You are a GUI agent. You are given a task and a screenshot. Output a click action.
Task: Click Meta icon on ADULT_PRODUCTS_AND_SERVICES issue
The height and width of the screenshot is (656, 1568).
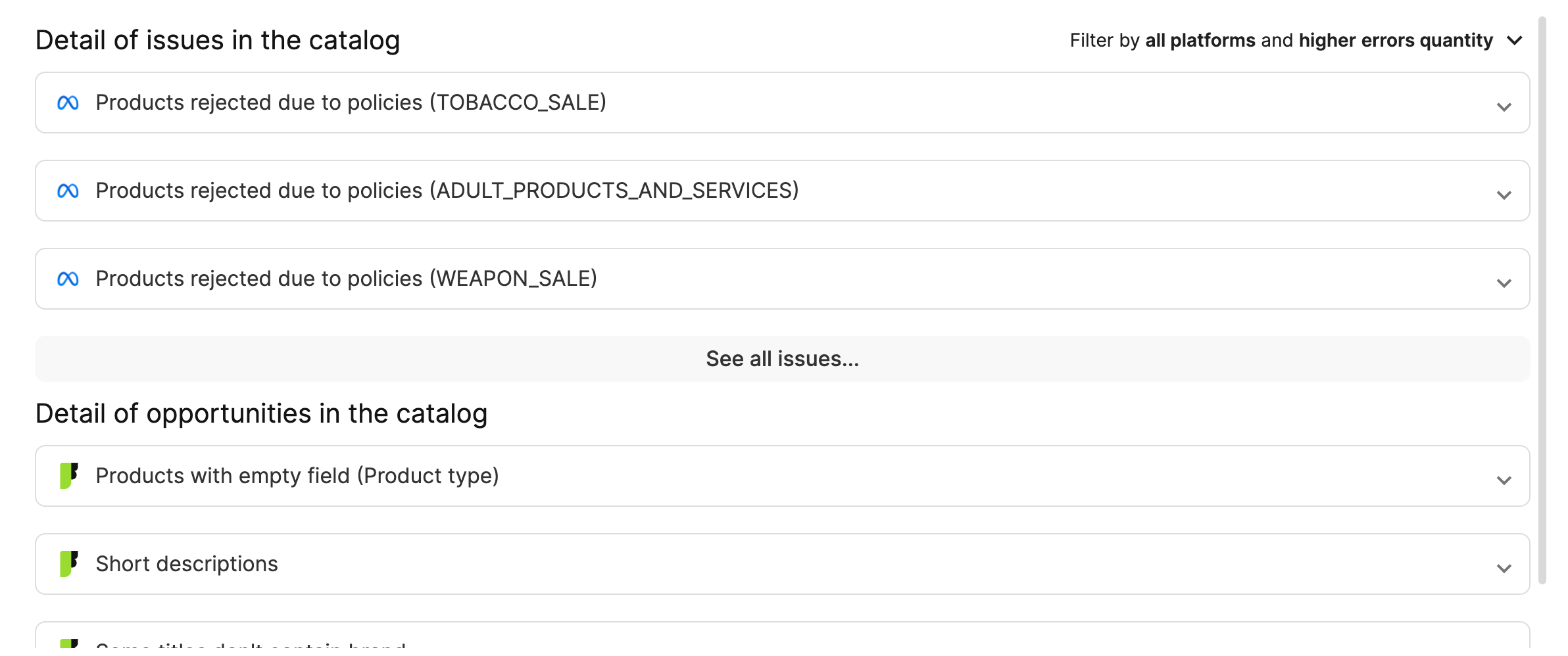pyautogui.click(x=68, y=191)
